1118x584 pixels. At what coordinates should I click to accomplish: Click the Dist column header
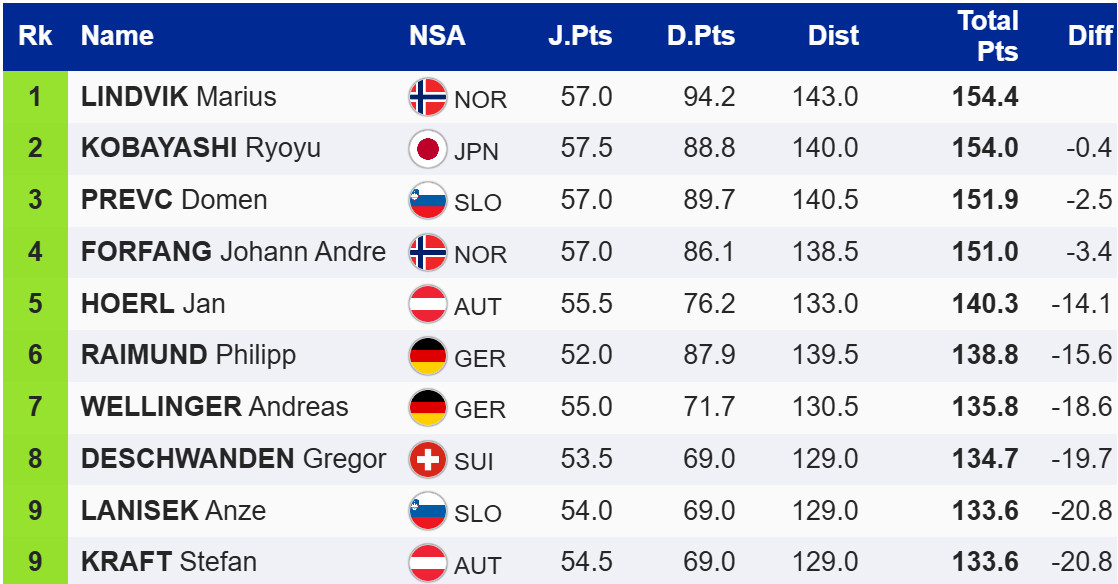tap(833, 36)
